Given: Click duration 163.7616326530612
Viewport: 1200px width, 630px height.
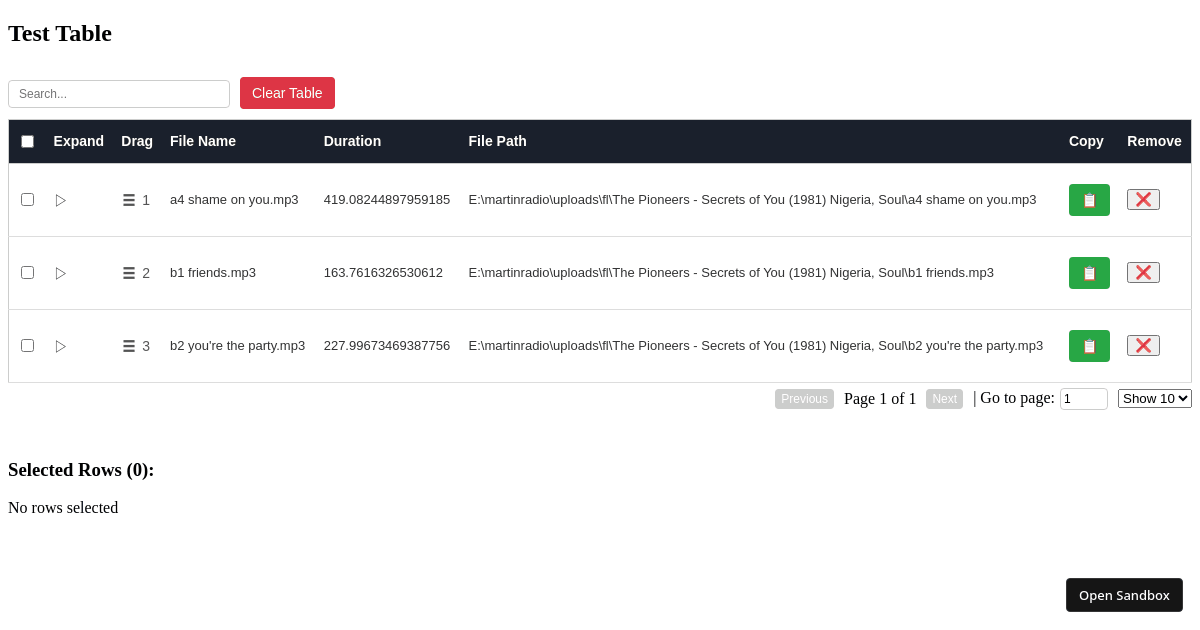Looking at the screenshot, I should tap(383, 273).
